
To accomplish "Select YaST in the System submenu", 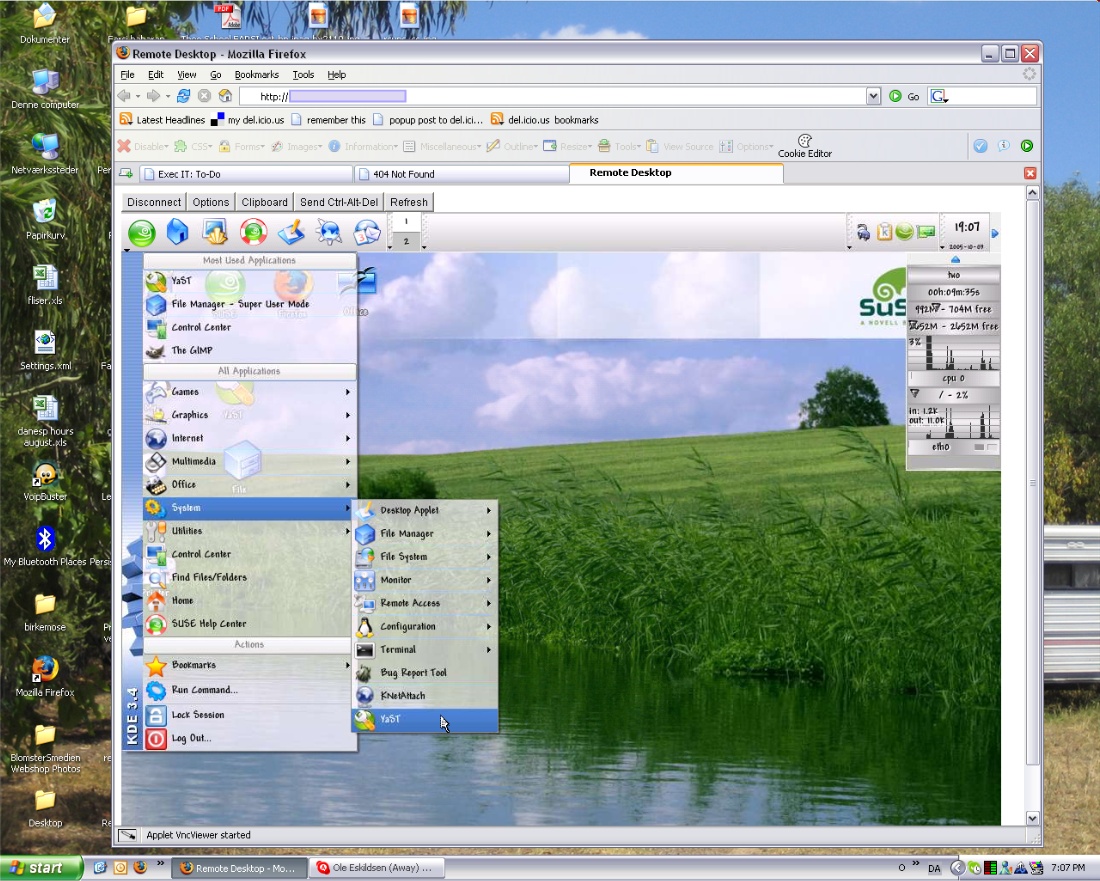I will coord(424,719).
